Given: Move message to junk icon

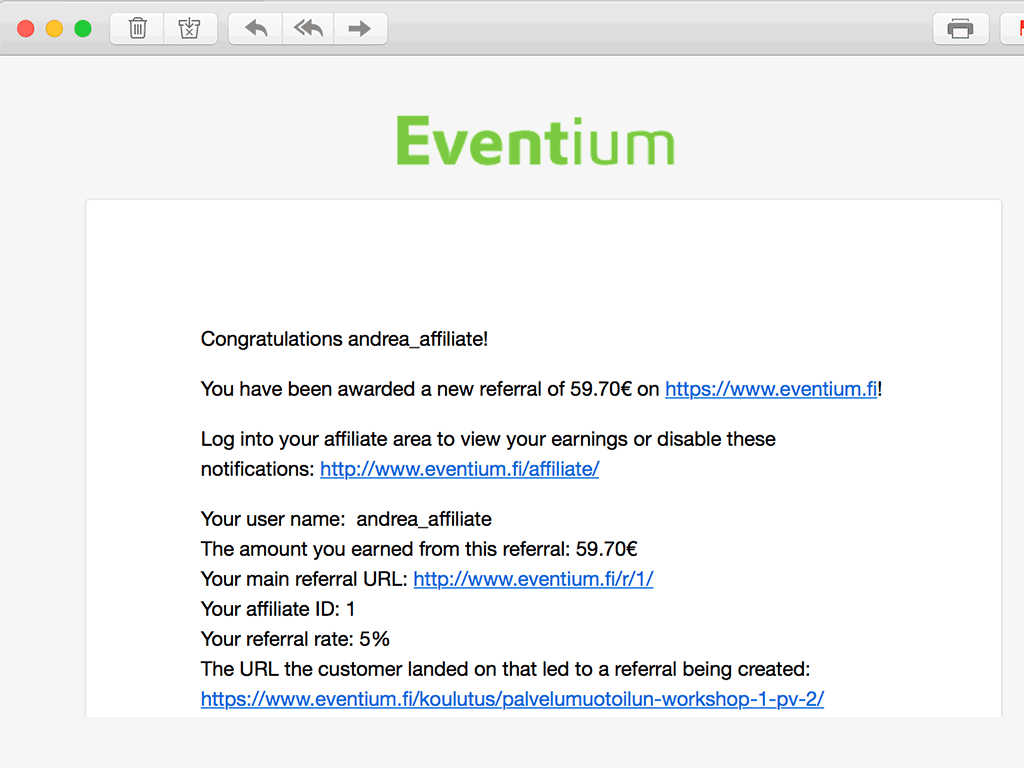Looking at the screenshot, I should point(189,29).
